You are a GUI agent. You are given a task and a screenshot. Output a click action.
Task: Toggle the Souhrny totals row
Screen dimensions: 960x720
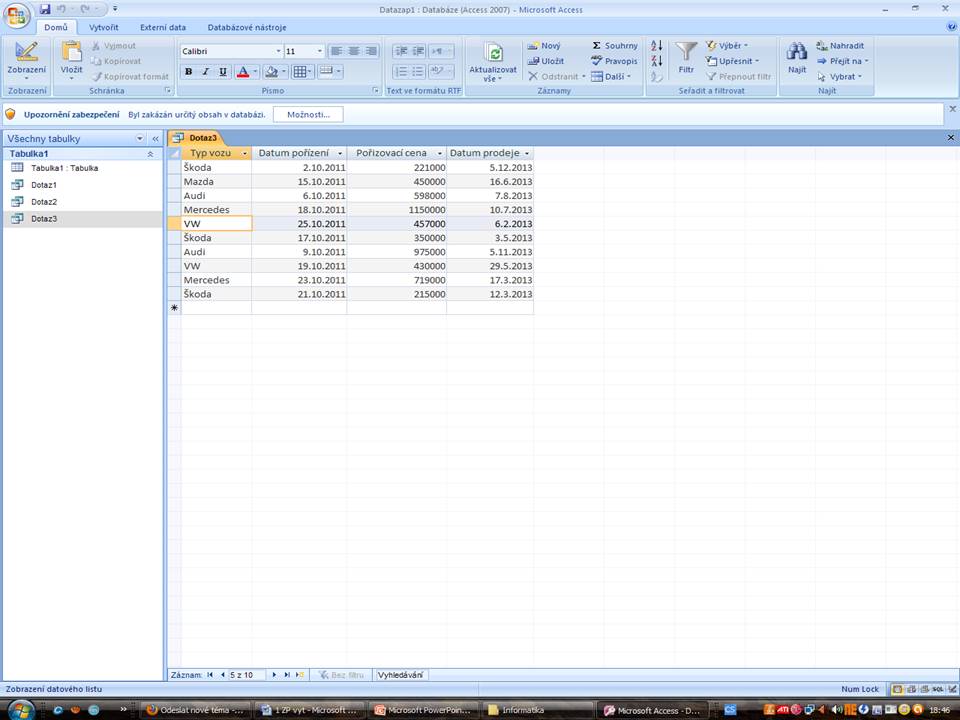[x=614, y=46]
